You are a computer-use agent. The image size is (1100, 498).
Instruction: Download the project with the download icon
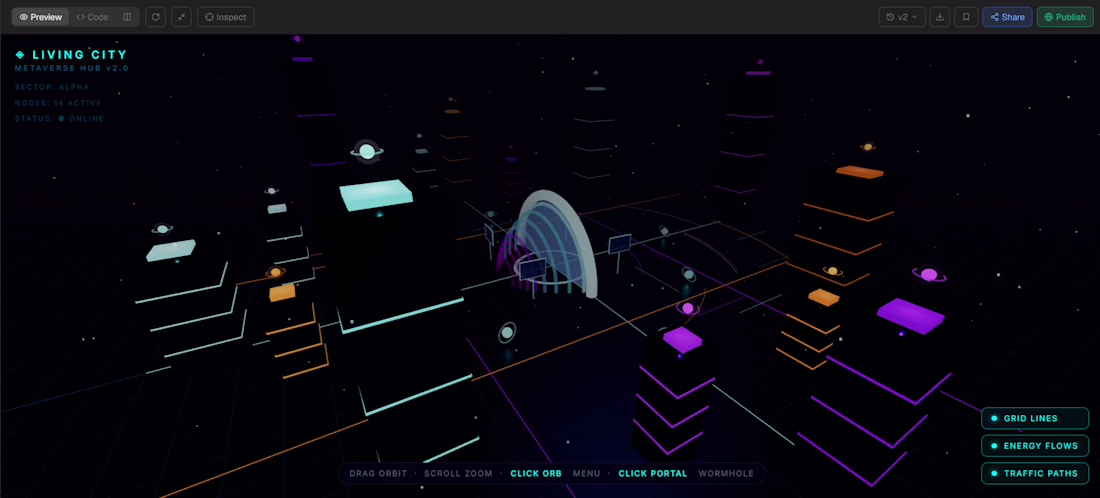tap(940, 17)
